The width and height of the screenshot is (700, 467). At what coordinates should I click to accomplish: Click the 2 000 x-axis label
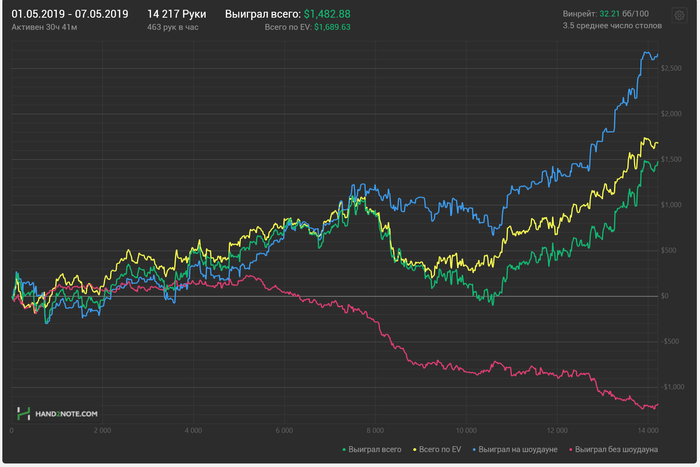tap(102, 431)
